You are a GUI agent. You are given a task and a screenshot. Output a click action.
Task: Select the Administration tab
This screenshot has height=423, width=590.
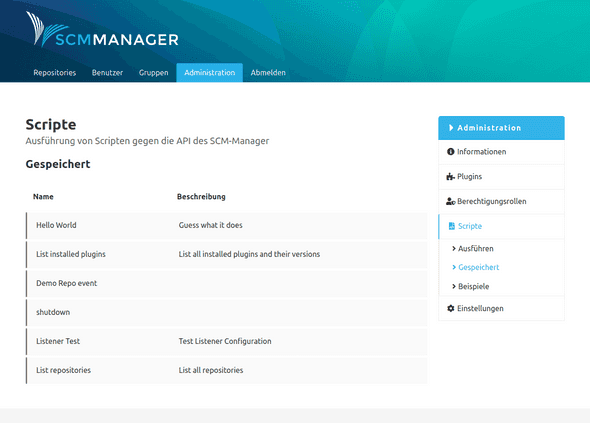coord(210,73)
